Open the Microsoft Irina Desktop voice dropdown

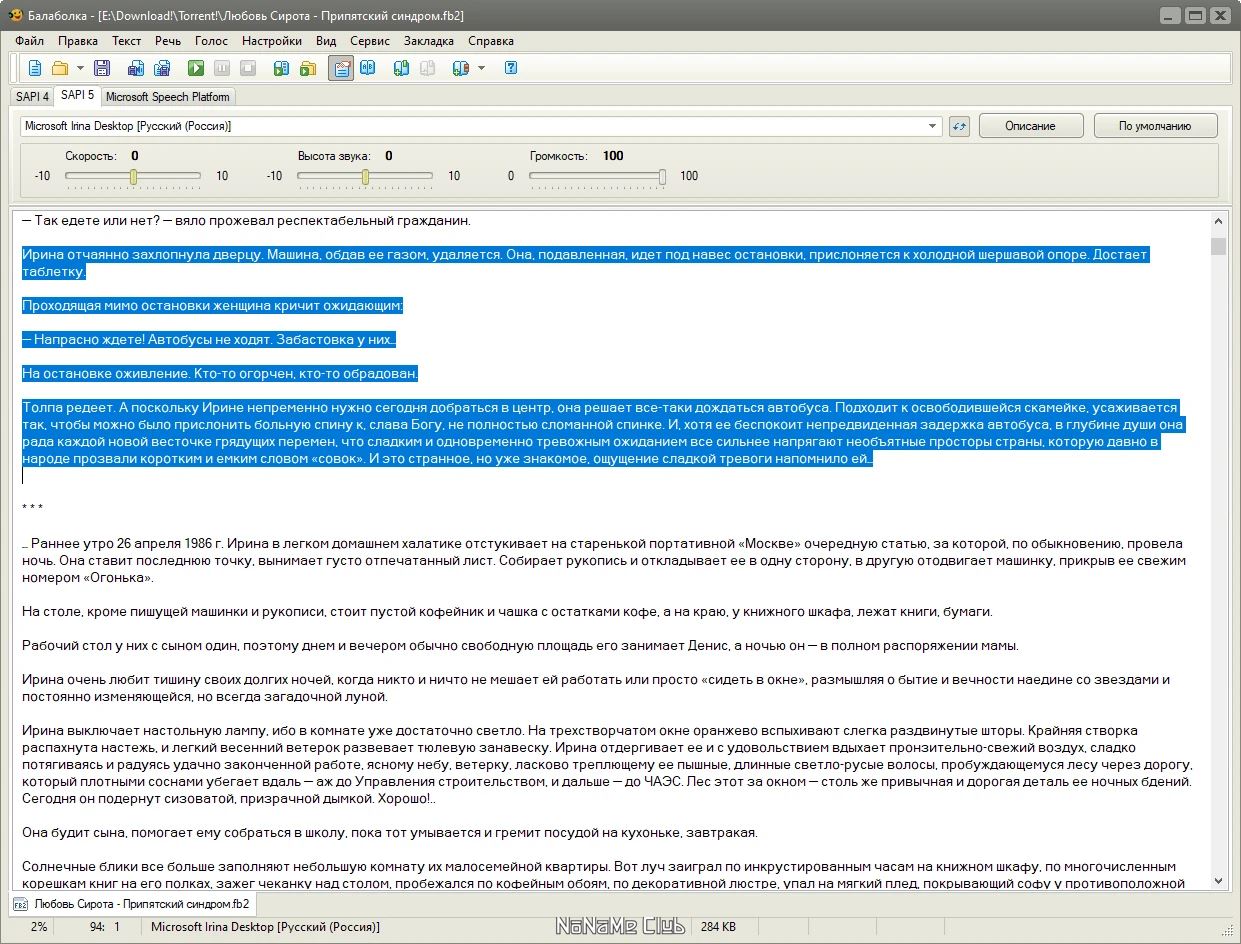coord(481,126)
